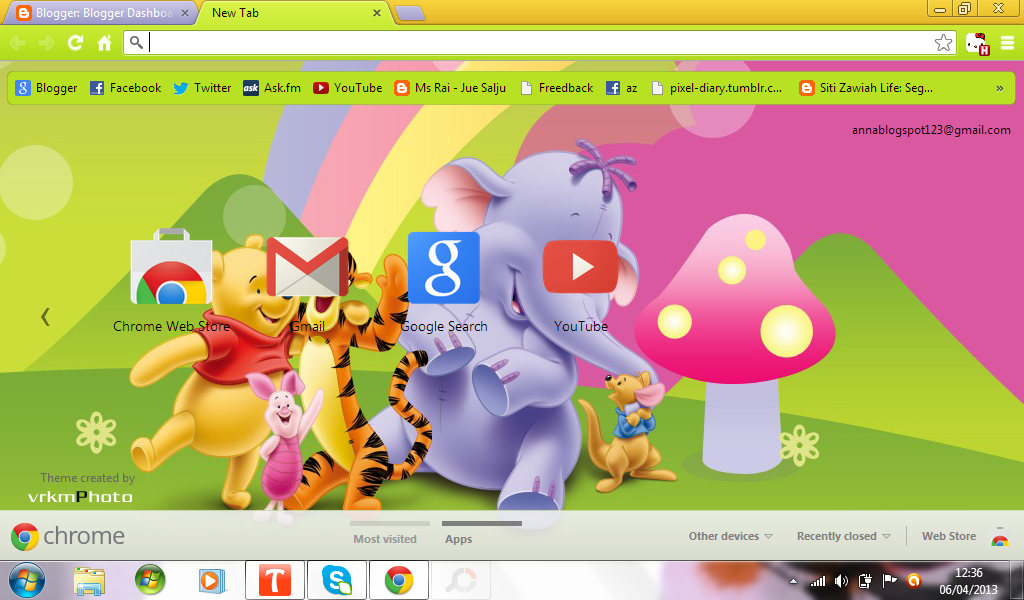
Task: Open the Windows Start orb
Action: [27, 580]
